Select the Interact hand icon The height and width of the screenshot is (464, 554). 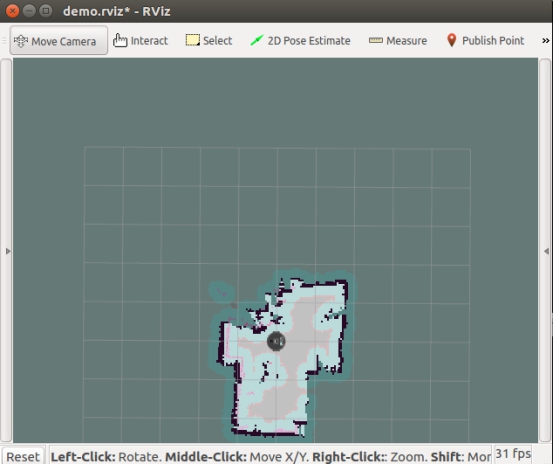[x=120, y=41]
